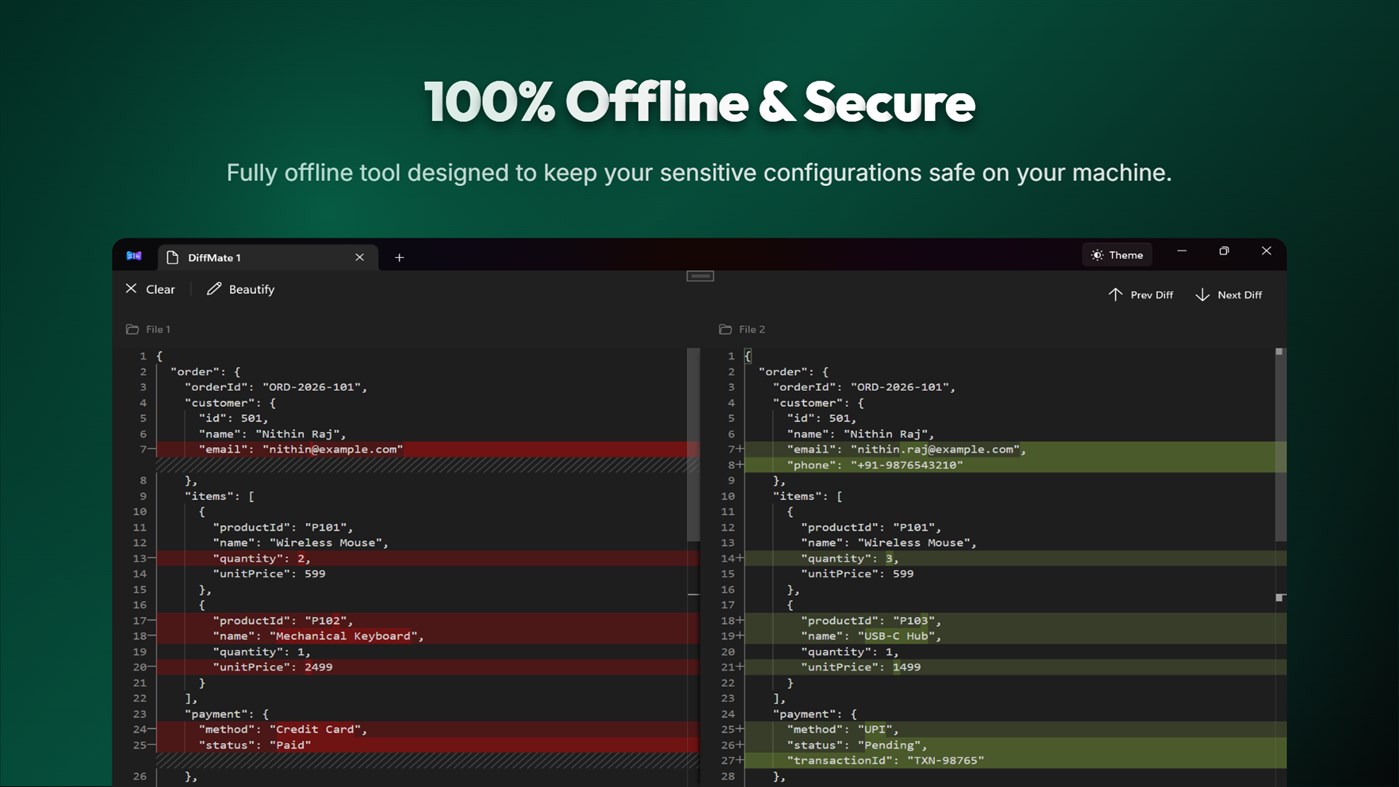Click the transactionId line in File 2

click(1015, 760)
